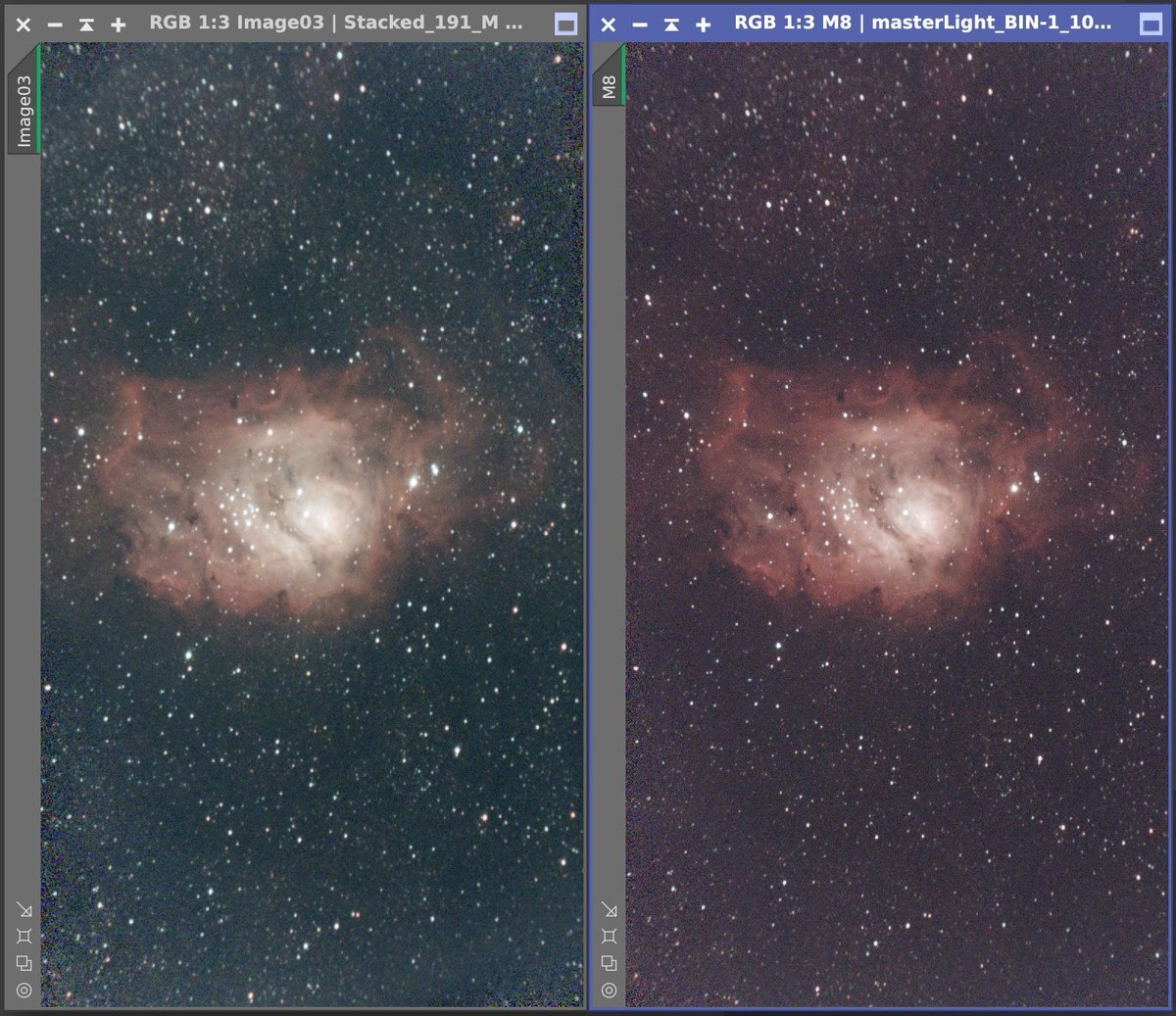Iconize M8 window with minus button
The width and height of the screenshot is (1176, 1016).
tap(640, 24)
